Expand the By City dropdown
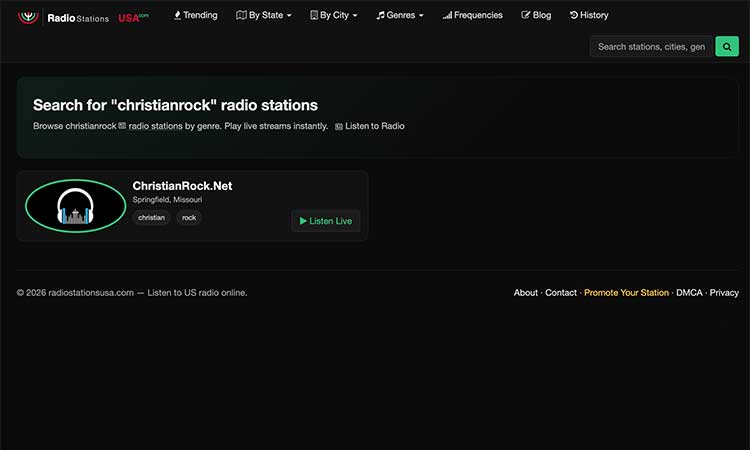Viewport: 750px width, 450px height. tap(333, 15)
